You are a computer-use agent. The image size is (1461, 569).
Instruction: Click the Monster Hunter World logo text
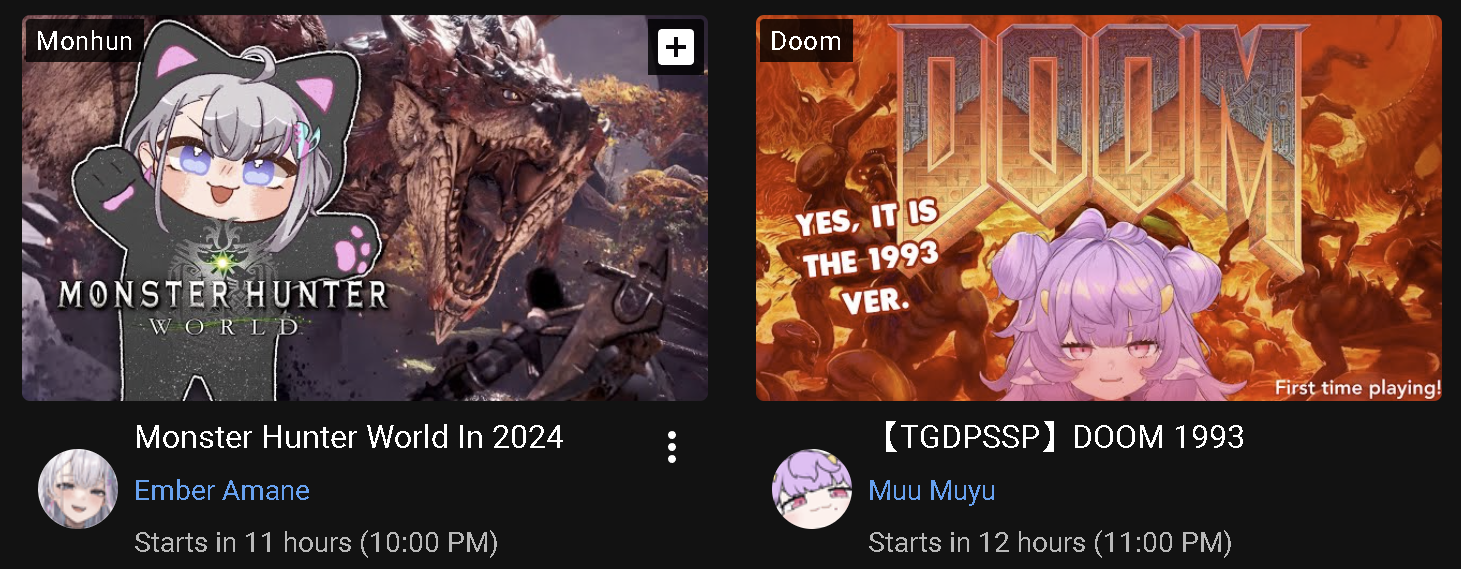222,303
